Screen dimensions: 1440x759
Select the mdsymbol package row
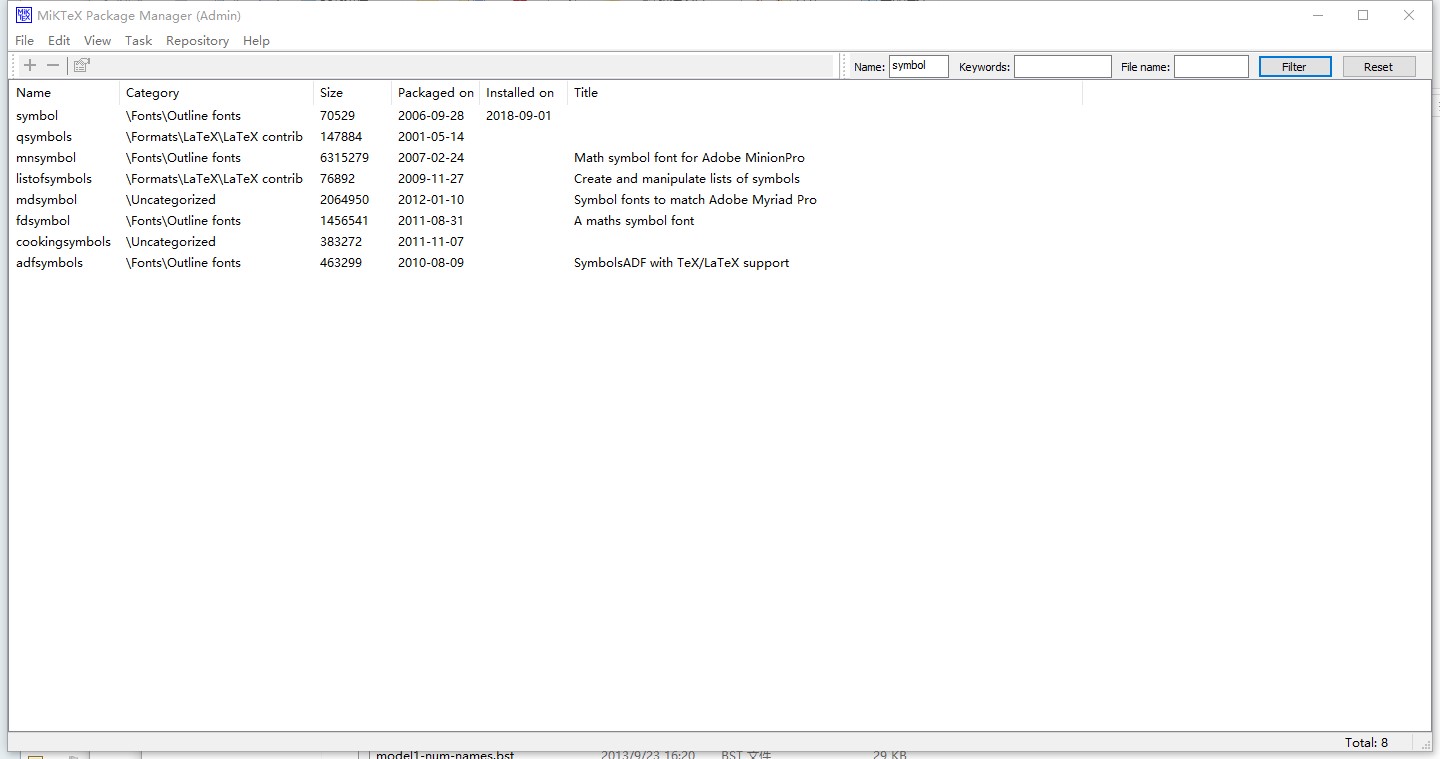click(545, 200)
